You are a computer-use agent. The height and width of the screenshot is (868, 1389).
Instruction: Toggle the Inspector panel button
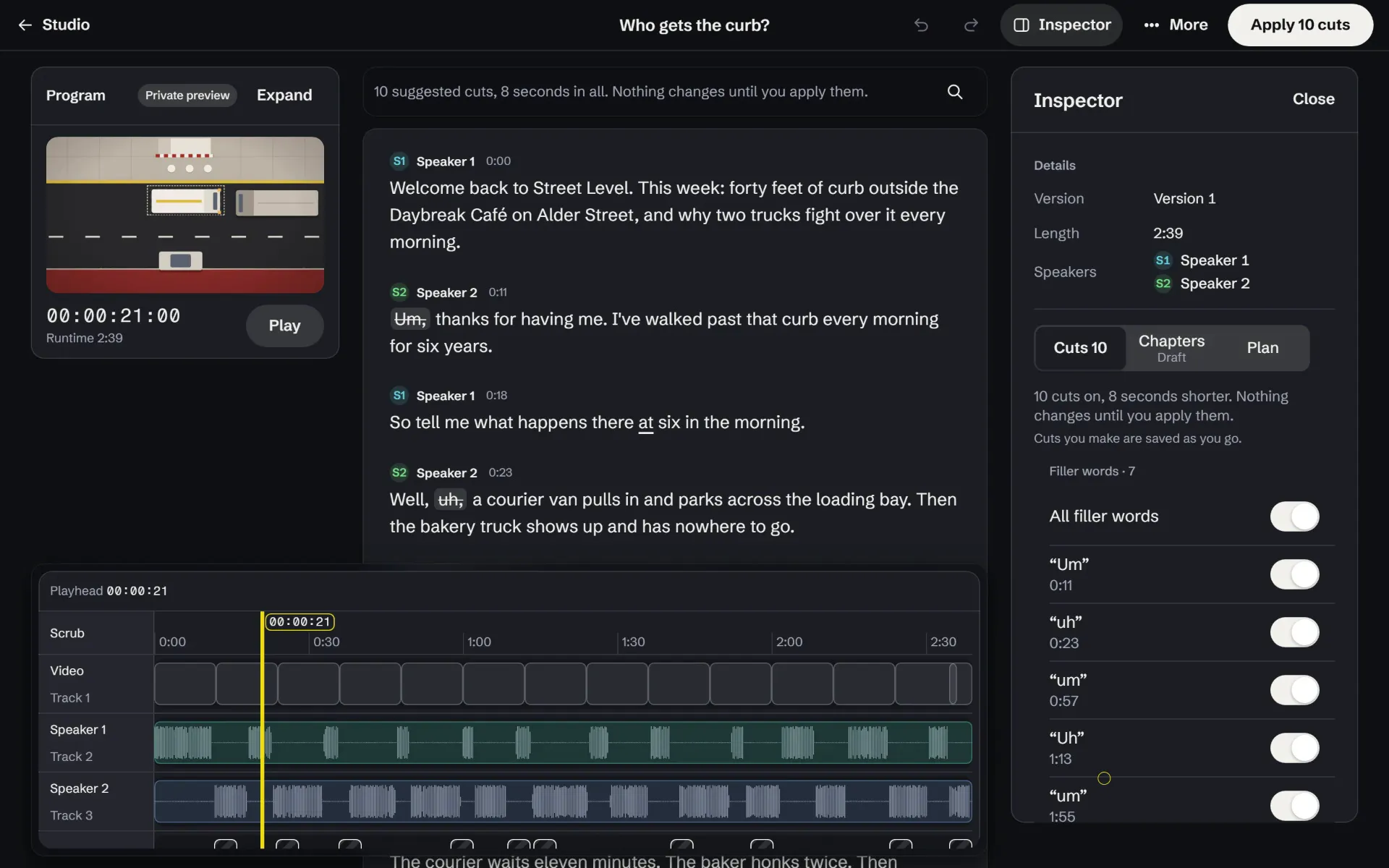point(1061,25)
